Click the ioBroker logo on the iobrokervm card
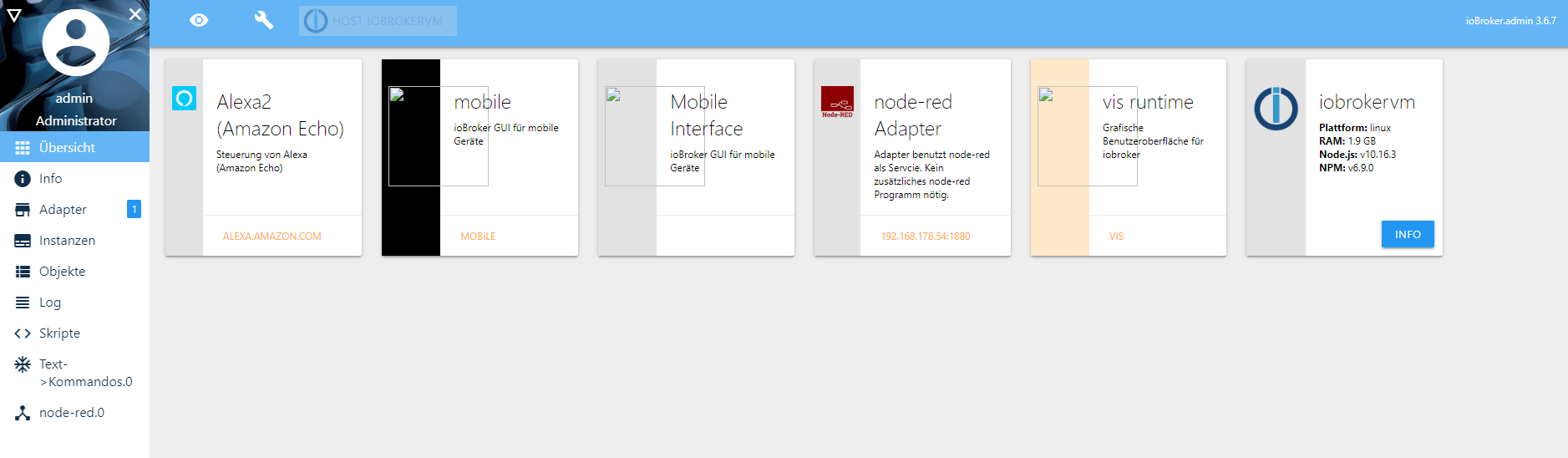 point(1276,109)
